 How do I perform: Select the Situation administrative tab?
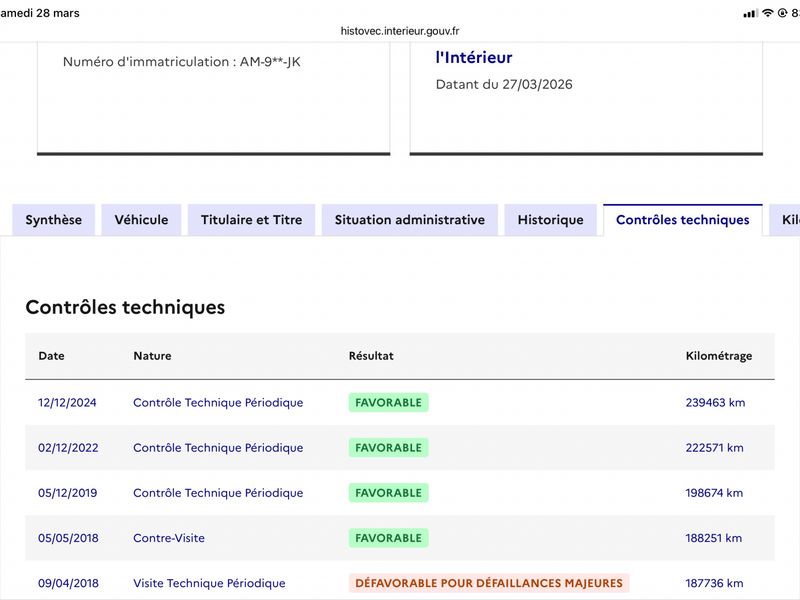click(410, 220)
